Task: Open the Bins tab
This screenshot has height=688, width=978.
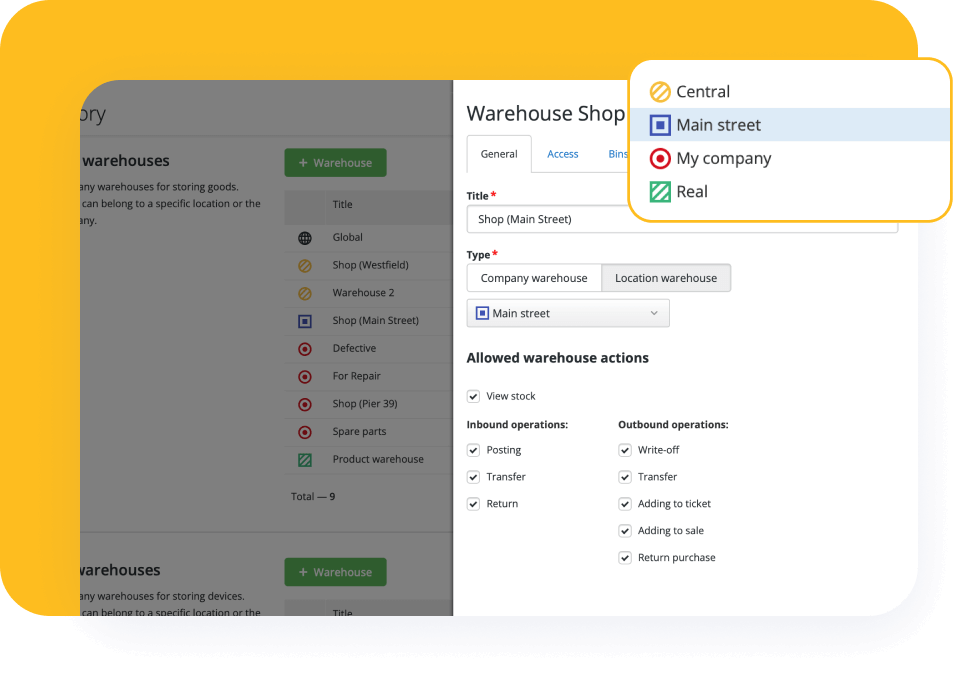Action: 617,154
